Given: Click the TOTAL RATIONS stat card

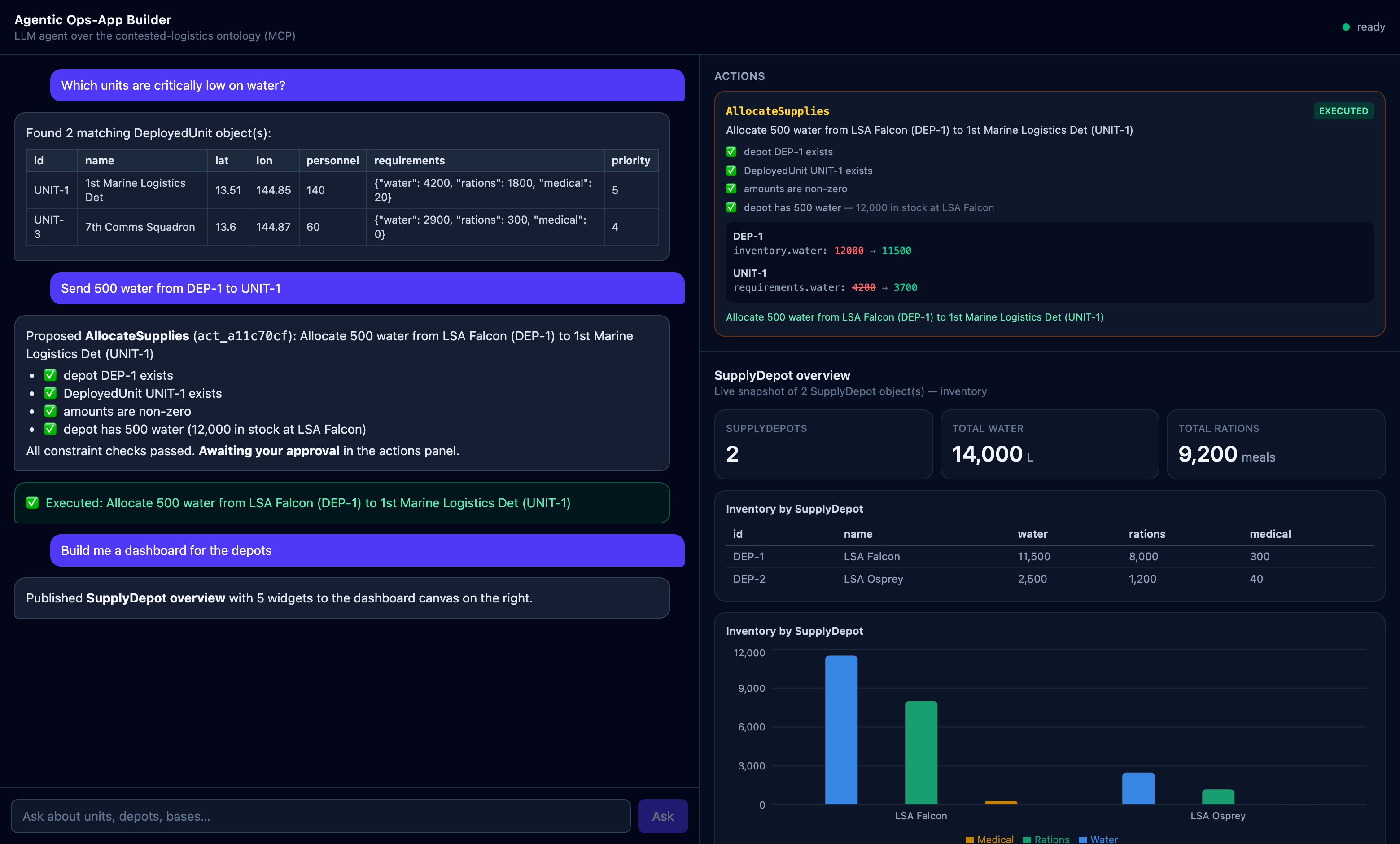Looking at the screenshot, I should click(x=1276, y=444).
